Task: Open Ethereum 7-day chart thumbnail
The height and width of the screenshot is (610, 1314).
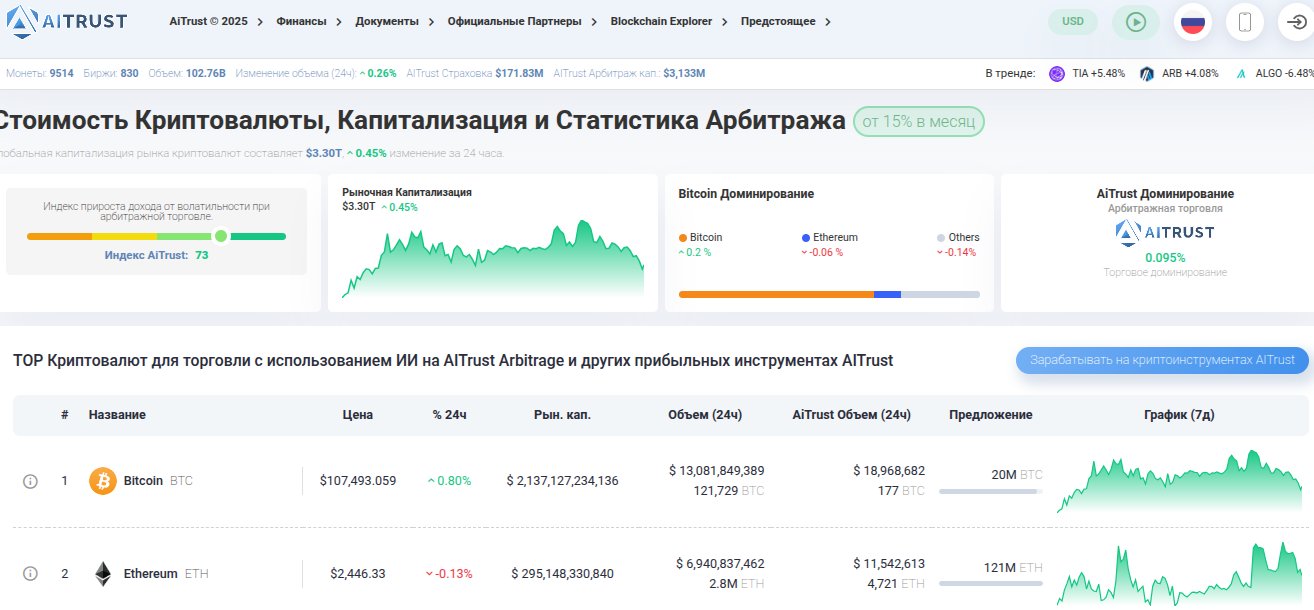Action: tap(1180, 574)
